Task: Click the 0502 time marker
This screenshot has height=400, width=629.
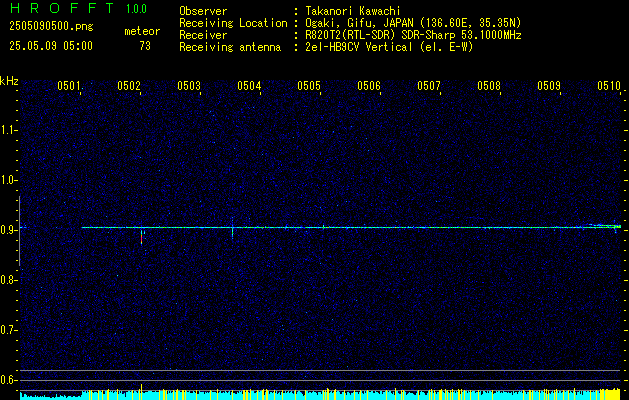Action: pyautogui.click(x=129, y=85)
